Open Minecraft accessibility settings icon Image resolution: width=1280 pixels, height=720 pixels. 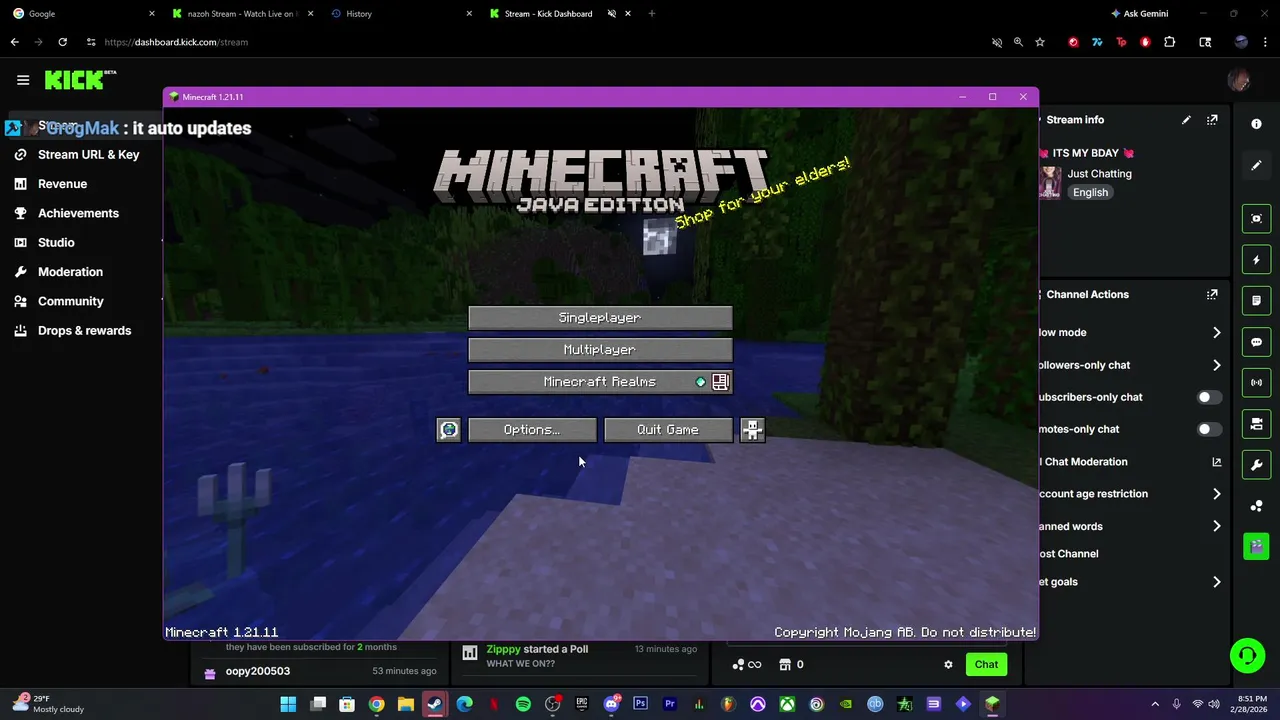pos(753,430)
